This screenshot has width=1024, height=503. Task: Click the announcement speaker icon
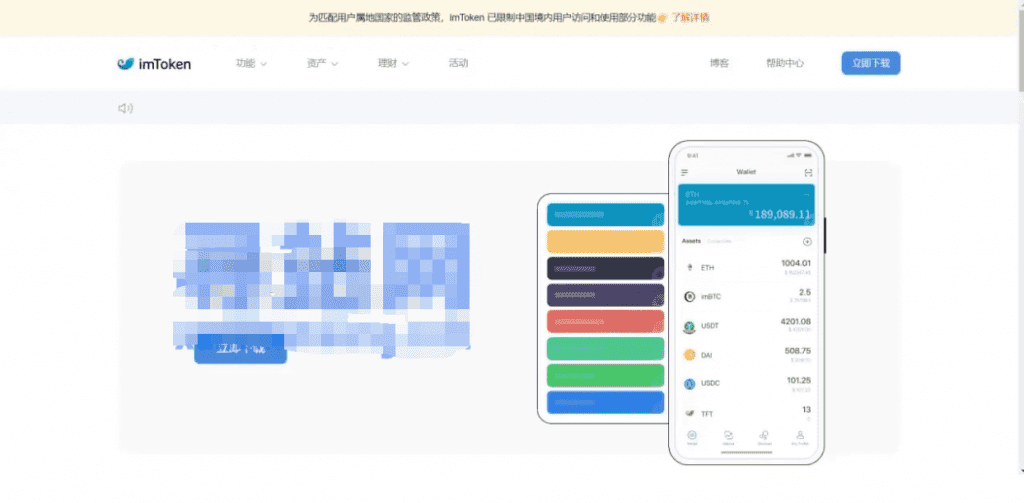[125, 108]
